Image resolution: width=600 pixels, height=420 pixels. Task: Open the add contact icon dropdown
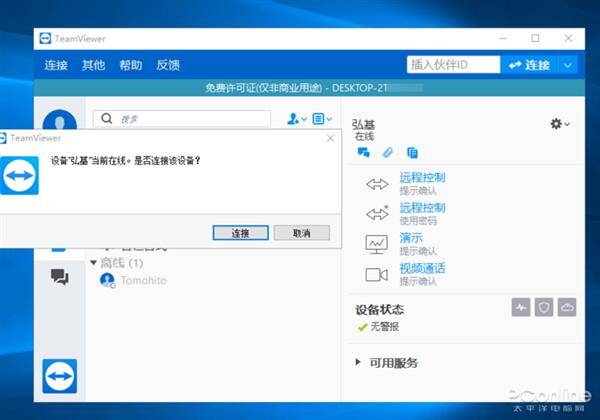[297, 119]
